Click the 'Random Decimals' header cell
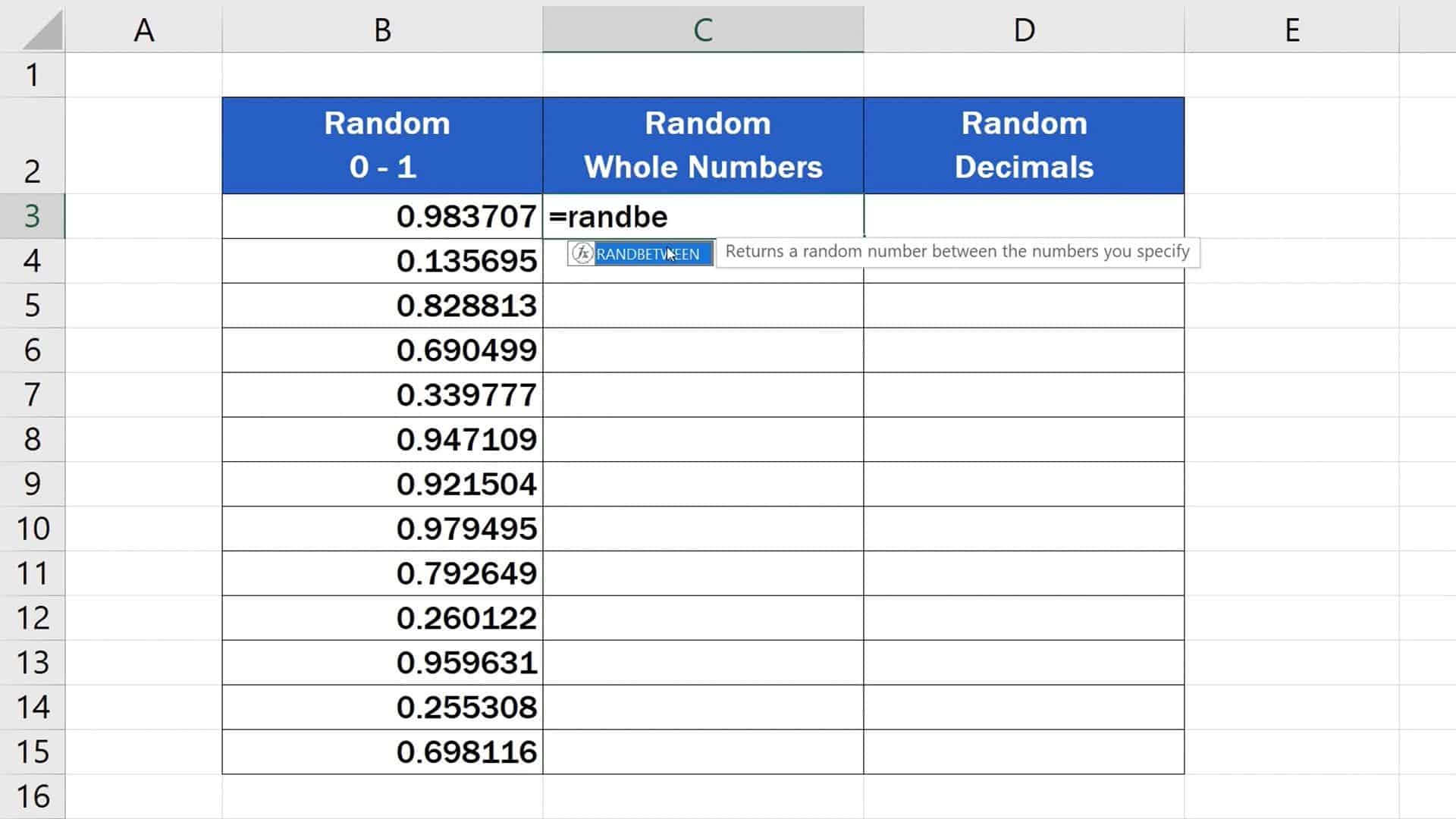1456x819 pixels. pos(1024,146)
